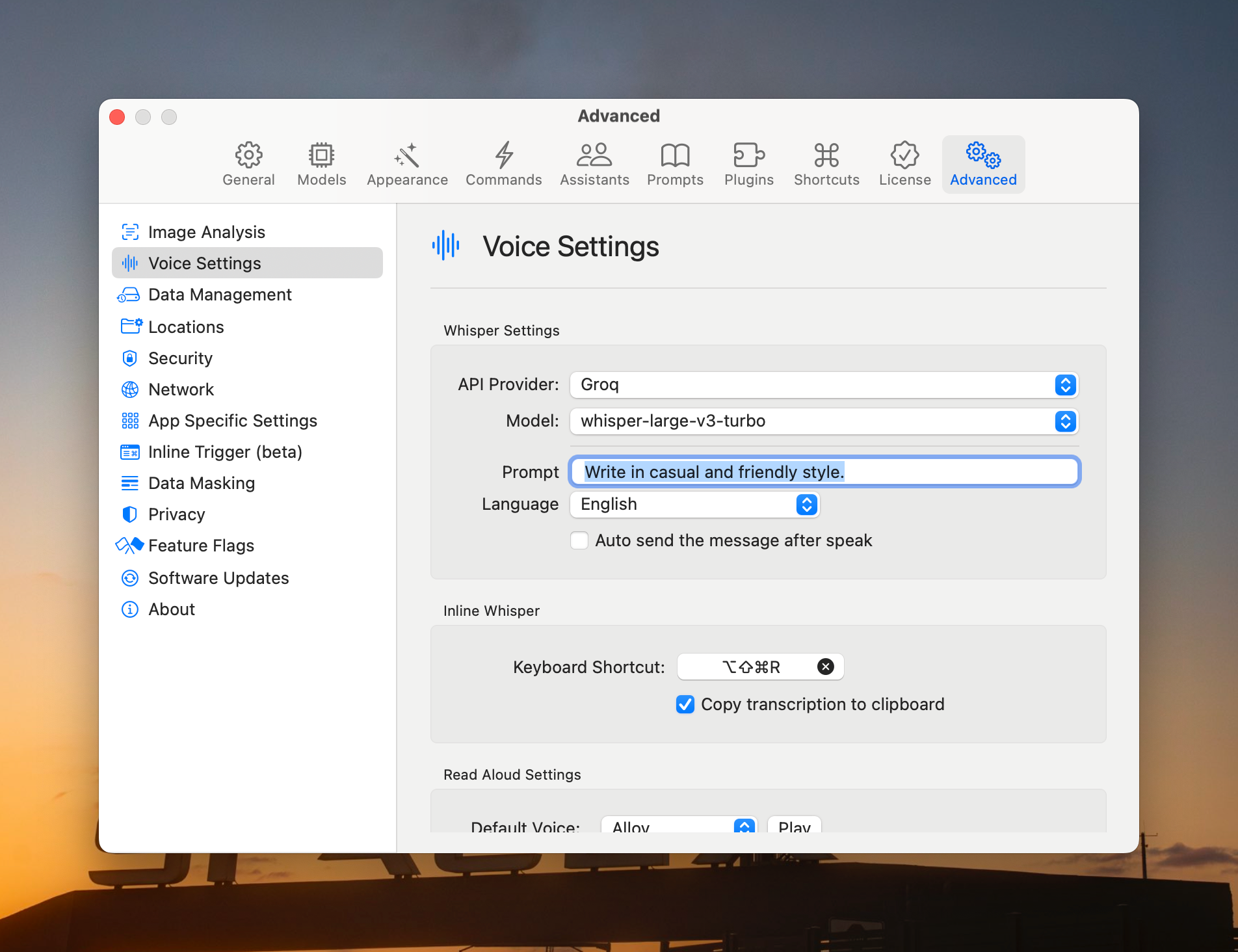Uncheck Copy transcription to clipboard

tap(685, 704)
